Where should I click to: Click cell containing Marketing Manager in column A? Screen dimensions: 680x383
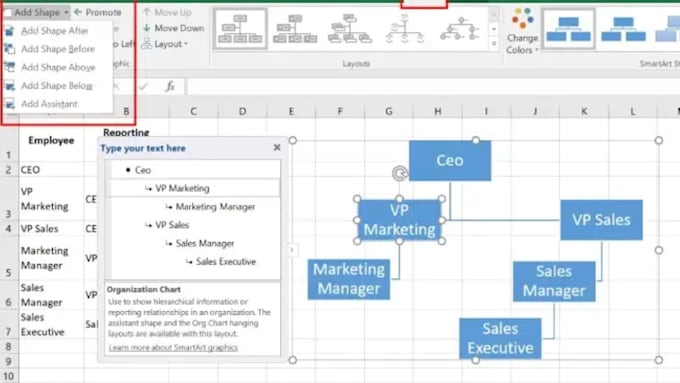click(x=51, y=258)
